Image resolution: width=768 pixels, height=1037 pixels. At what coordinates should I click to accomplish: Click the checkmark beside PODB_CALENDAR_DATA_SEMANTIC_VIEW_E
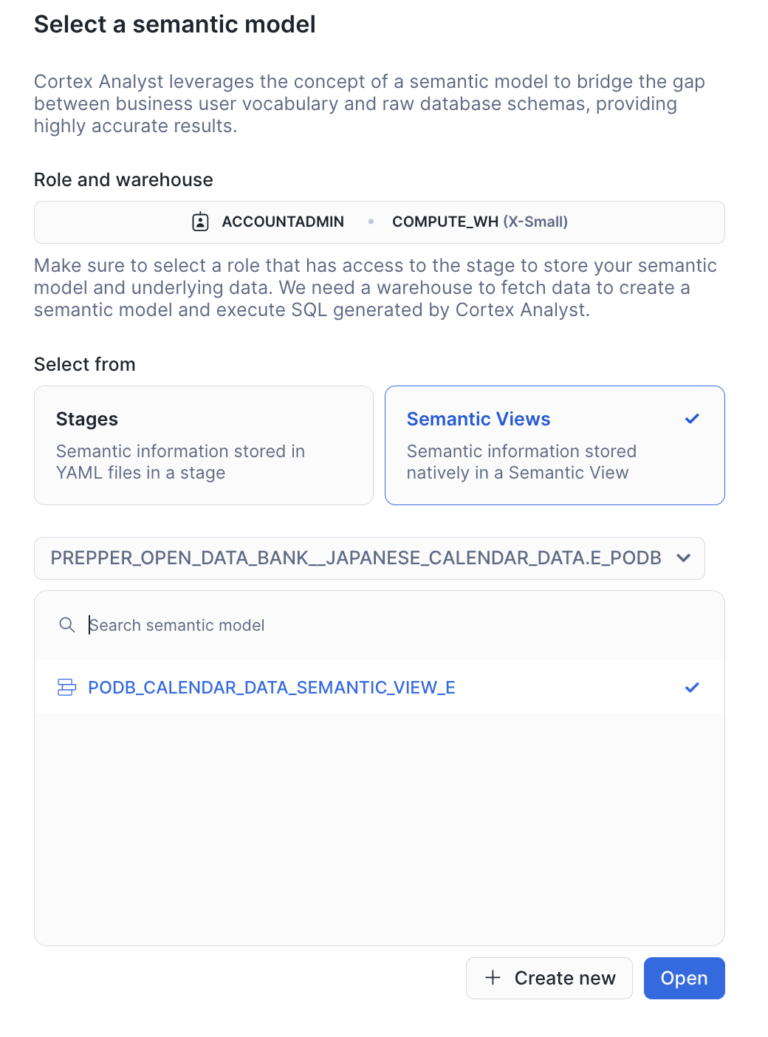click(692, 687)
